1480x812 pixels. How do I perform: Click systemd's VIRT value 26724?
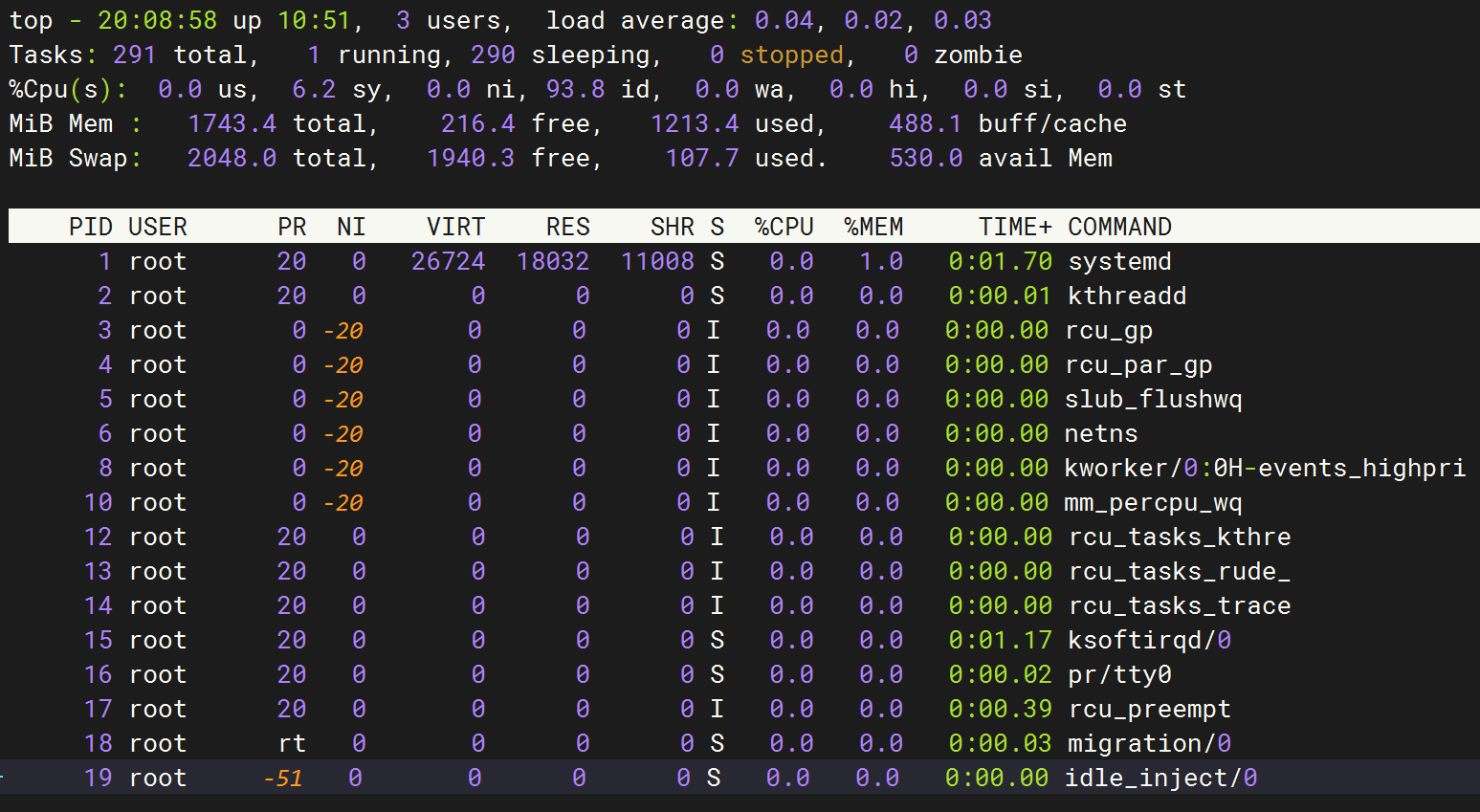pyautogui.click(x=448, y=261)
